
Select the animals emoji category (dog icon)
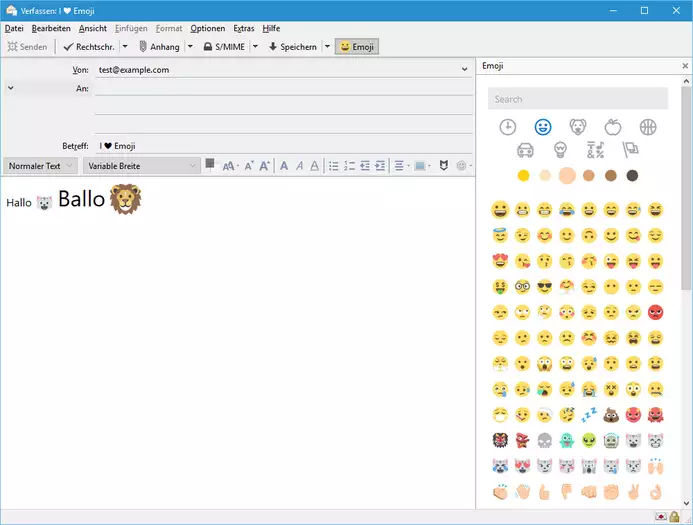(x=578, y=127)
